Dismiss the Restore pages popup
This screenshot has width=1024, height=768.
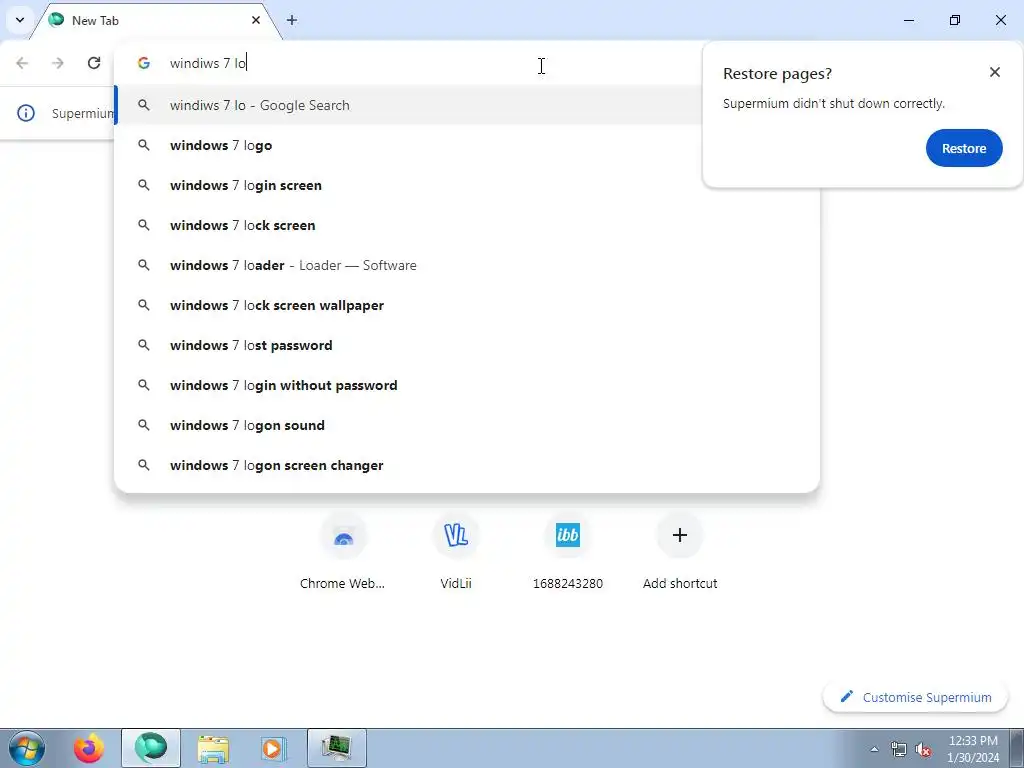tap(994, 72)
